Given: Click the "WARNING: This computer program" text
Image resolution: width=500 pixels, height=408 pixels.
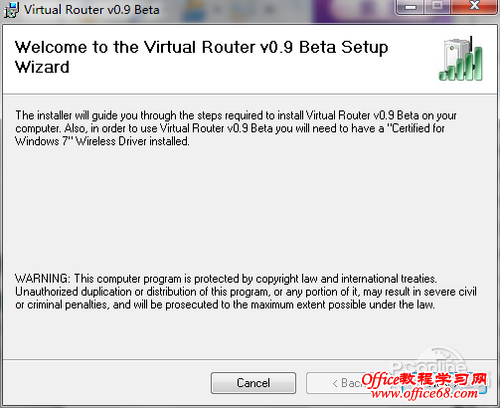Looking at the screenshot, I should (x=246, y=292).
